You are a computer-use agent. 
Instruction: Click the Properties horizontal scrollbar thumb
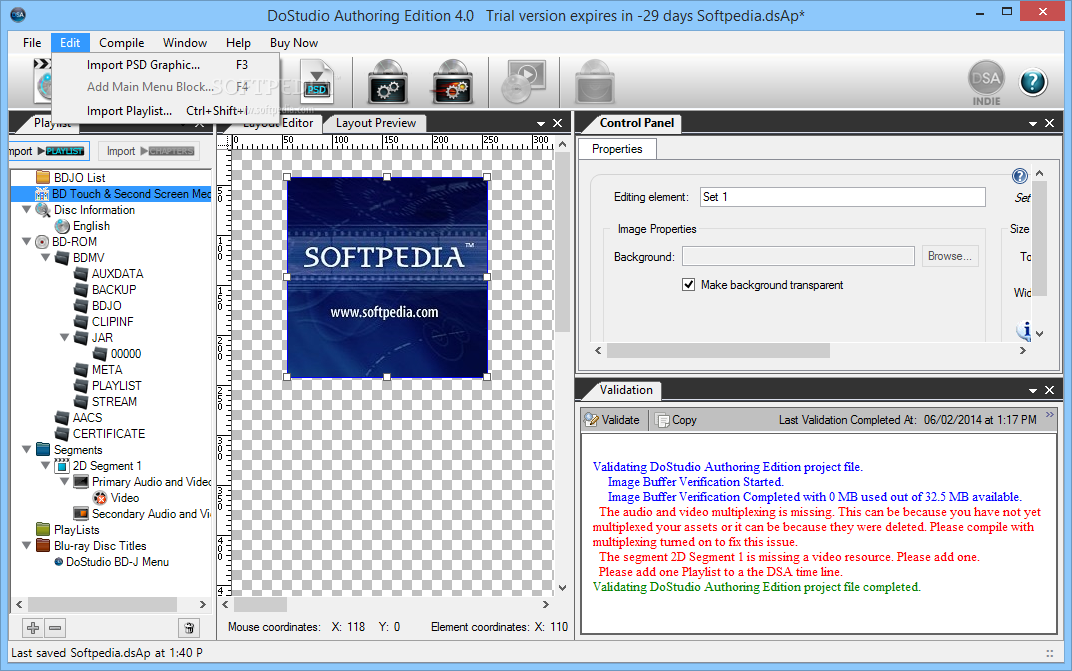(x=718, y=350)
